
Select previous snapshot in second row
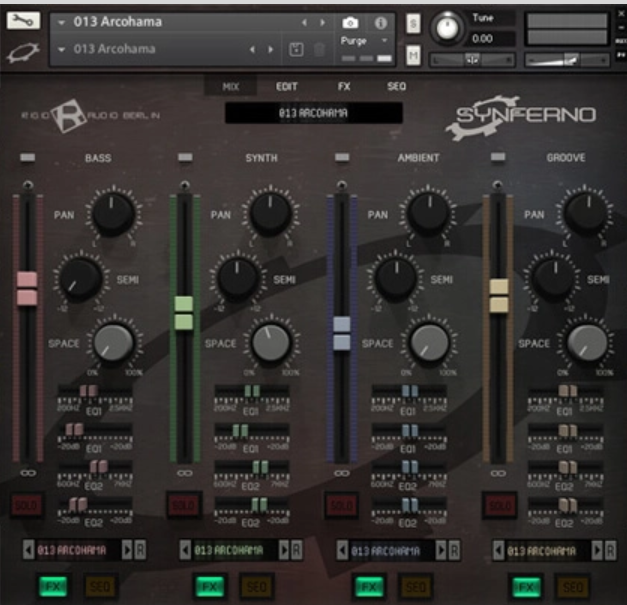click(252, 50)
